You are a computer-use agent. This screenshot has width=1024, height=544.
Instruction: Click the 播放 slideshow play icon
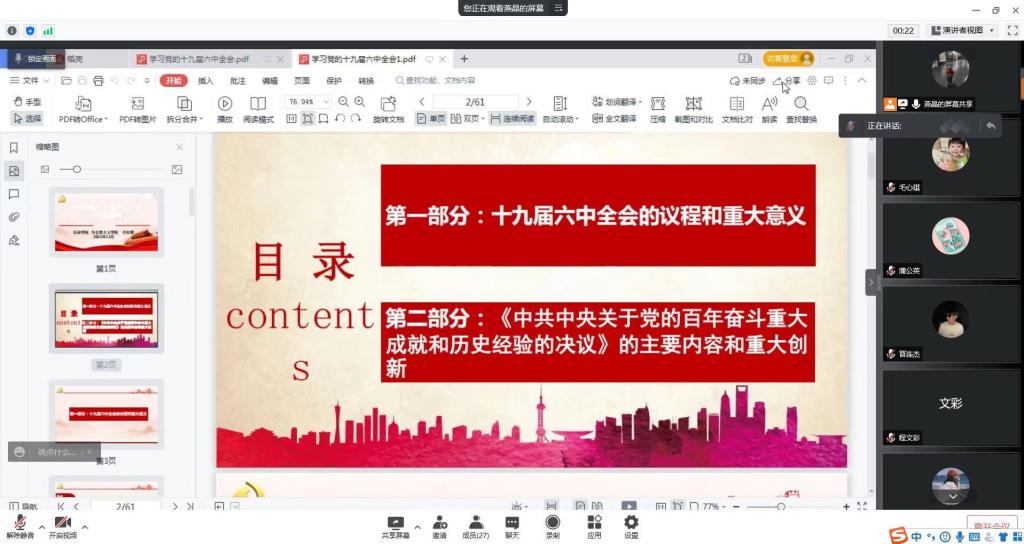(x=225, y=103)
